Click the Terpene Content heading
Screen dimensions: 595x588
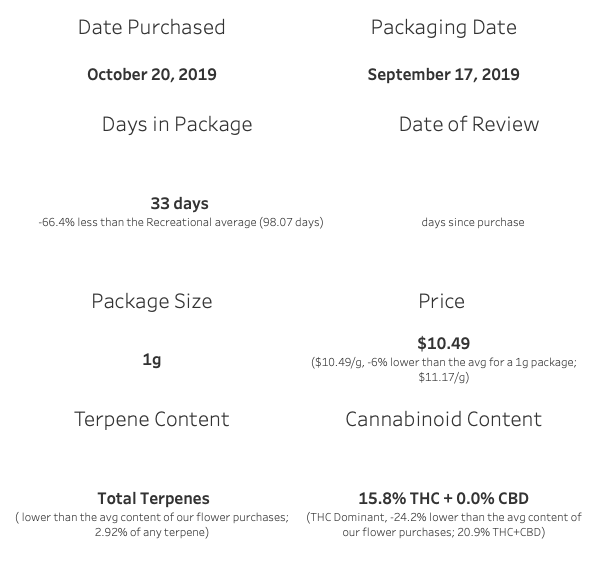tap(151, 419)
